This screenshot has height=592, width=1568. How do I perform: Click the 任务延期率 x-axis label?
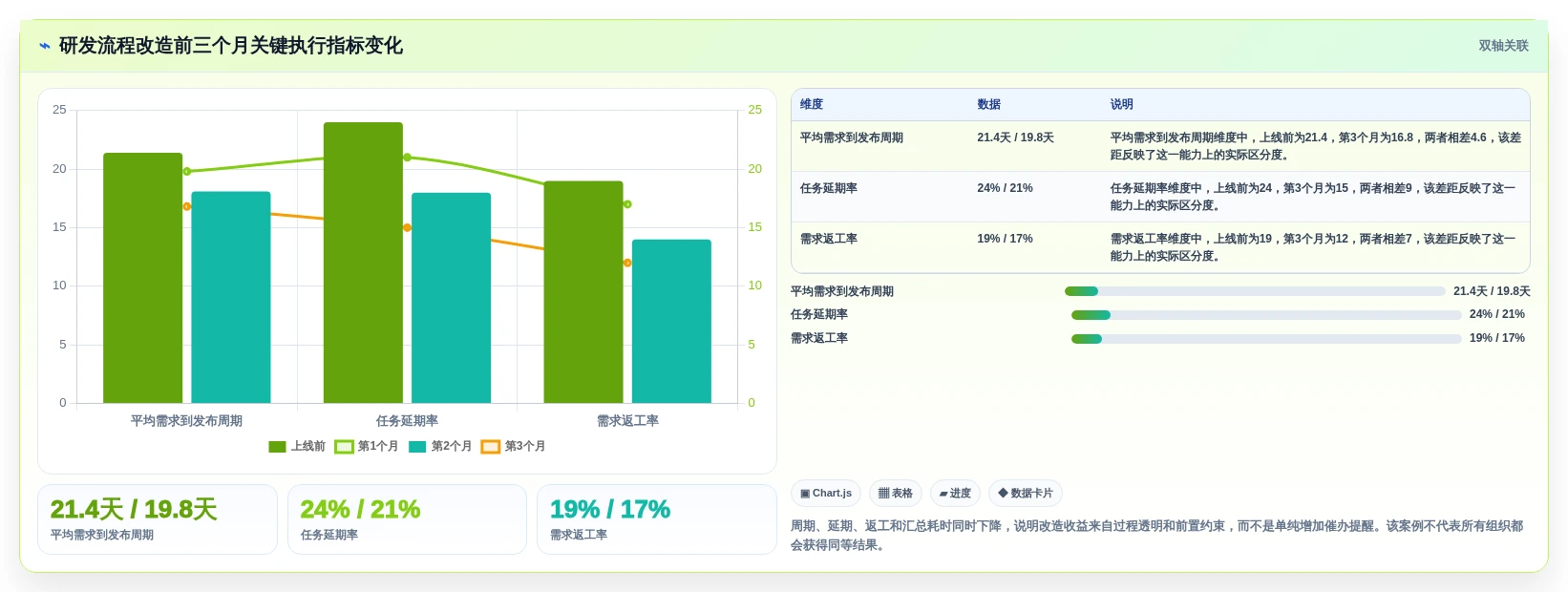coord(407,421)
